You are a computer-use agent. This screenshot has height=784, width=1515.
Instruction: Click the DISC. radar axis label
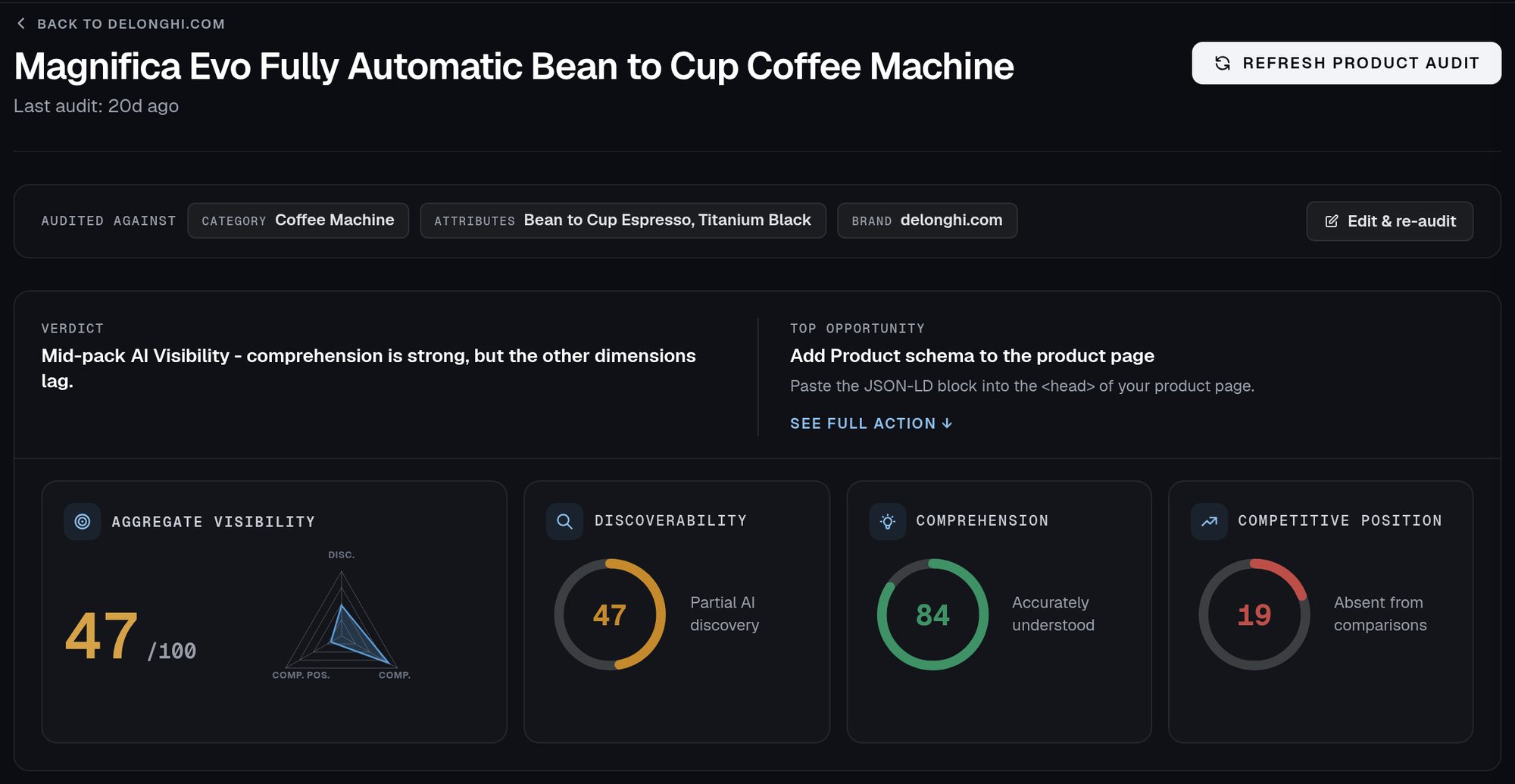(342, 555)
